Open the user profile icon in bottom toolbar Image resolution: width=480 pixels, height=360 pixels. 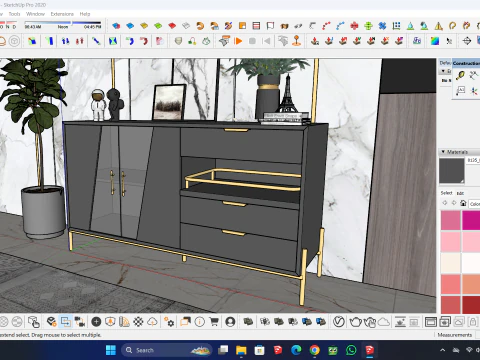pyautogui.click(x=230, y=322)
